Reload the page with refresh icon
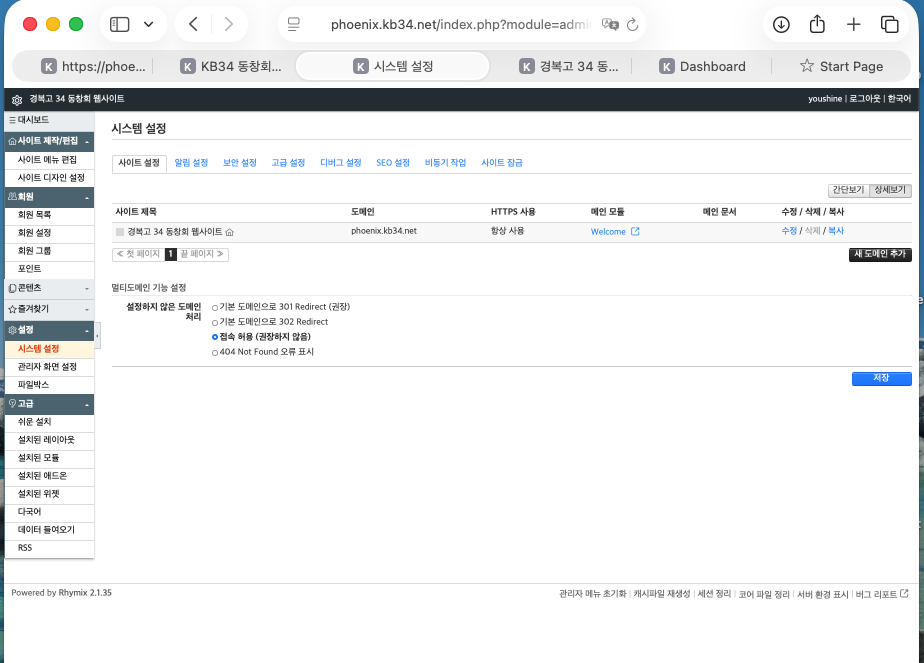Image resolution: width=924 pixels, height=663 pixels. pos(632,24)
